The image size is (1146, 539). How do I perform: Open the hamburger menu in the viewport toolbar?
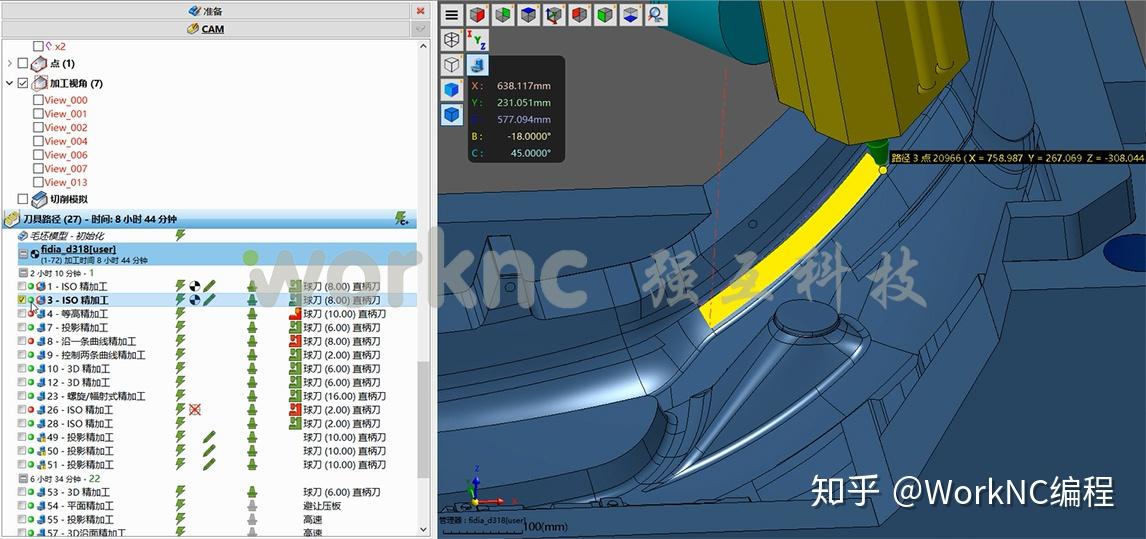pos(452,15)
